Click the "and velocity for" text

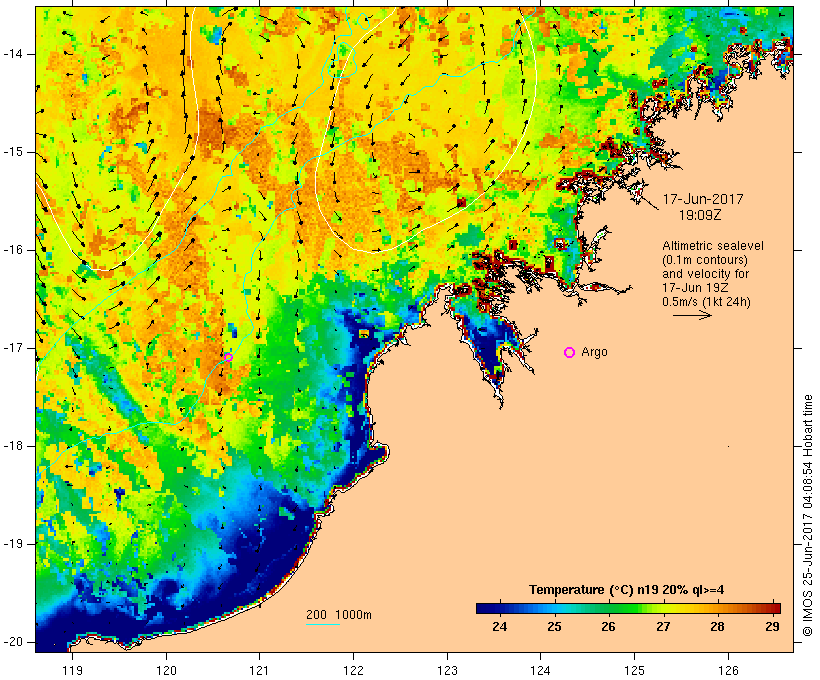coord(705,274)
